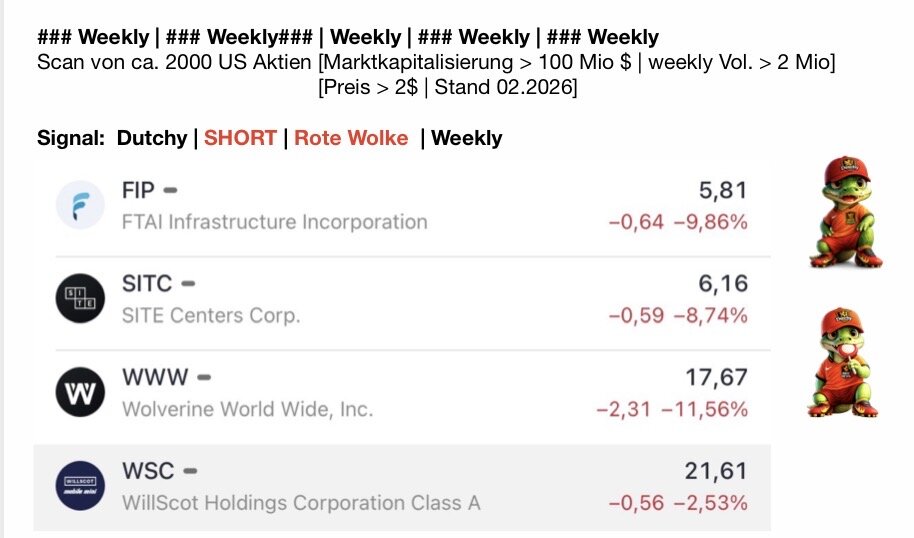The width and height of the screenshot is (914, 538).
Task: Open the FTAI Infrastructure Incorporation row
Action: tap(274, 221)
